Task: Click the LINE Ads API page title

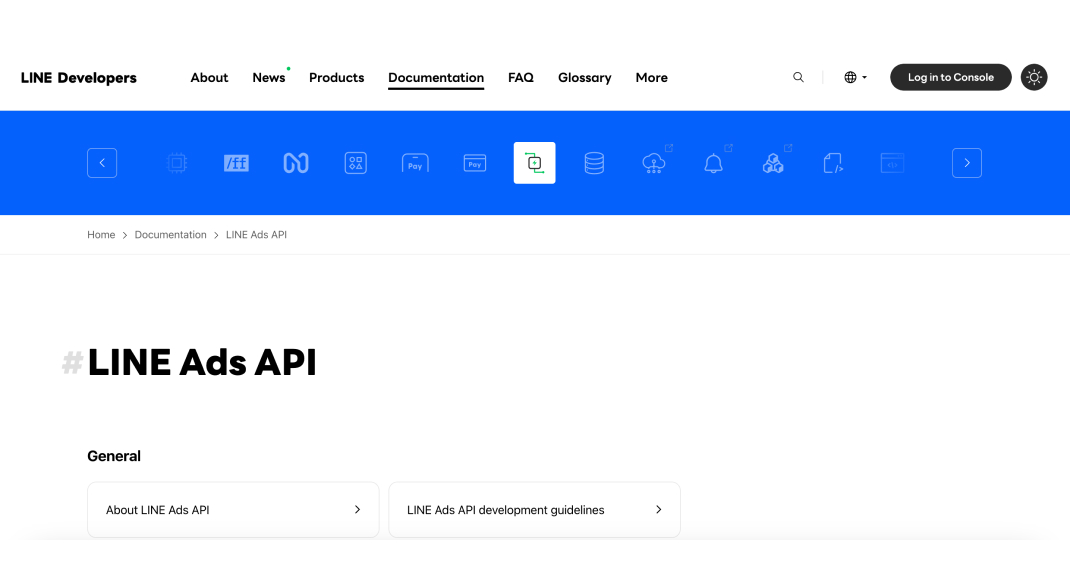Action: pyautogui.click(x=202, y=362)
